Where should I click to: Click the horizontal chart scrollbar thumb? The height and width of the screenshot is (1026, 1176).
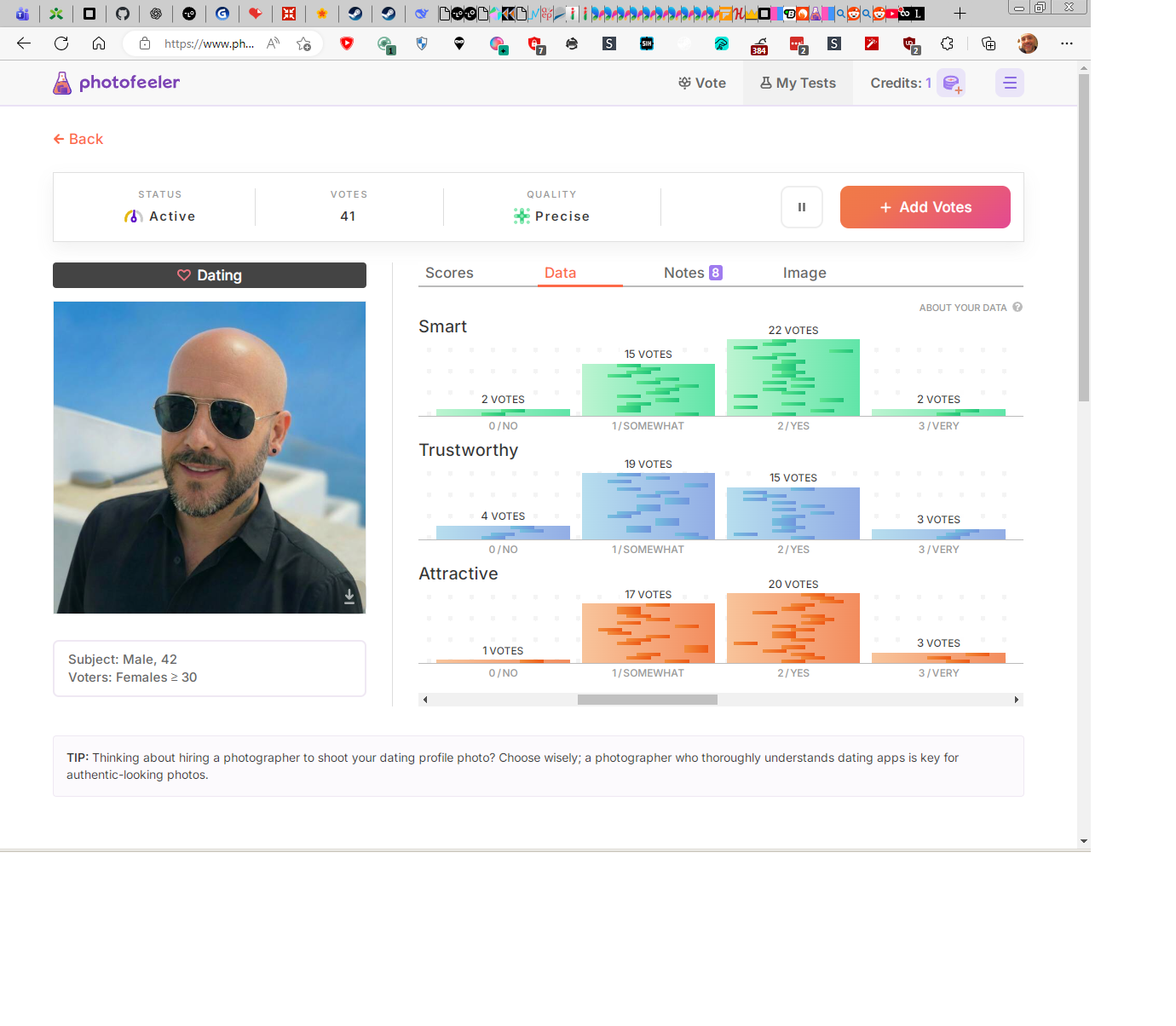(x=647, y=700)
